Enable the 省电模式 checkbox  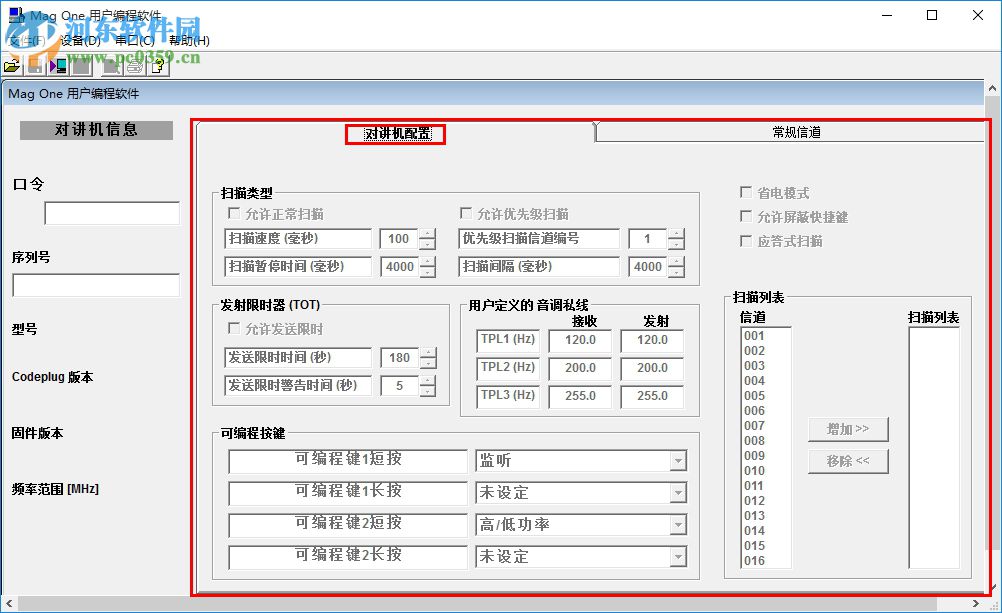click(746, 192)
